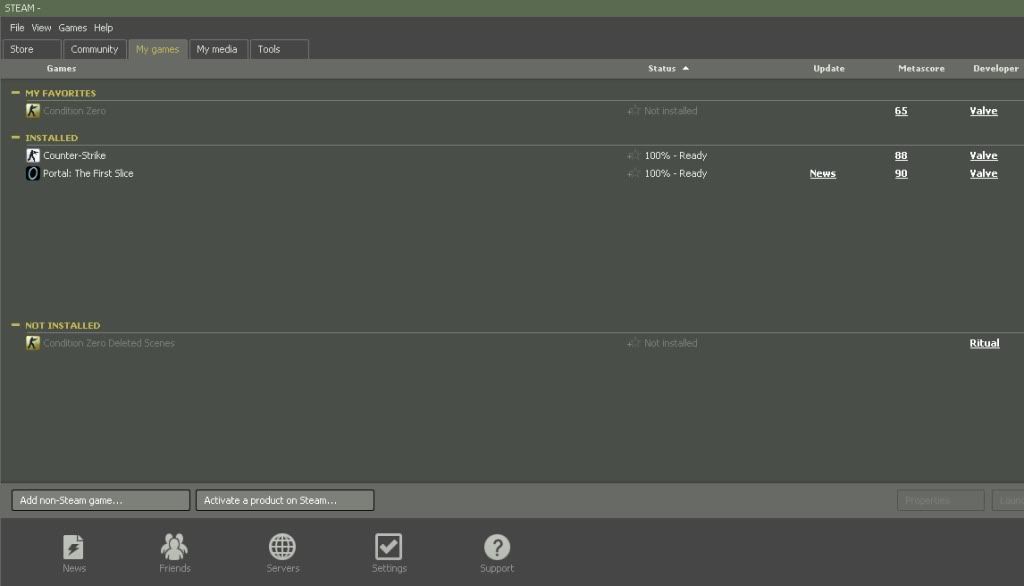The height and width of the screenshot is (586, 1024).
Task: Toggle favorite star for Condition Zero Deleted Scenes
Action: coord(633,342)
